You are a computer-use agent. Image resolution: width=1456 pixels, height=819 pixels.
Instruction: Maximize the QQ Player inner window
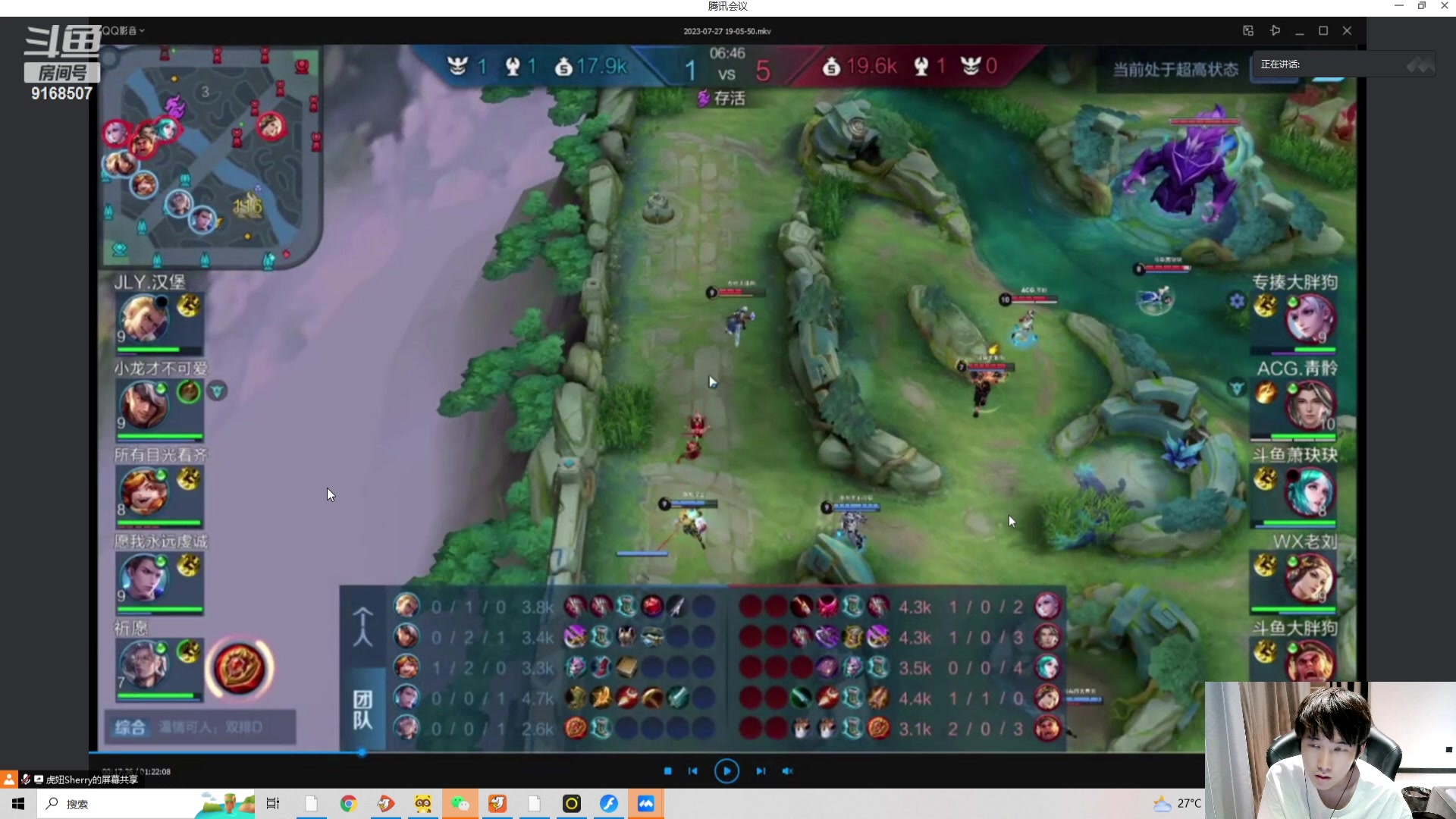(1323, 30)
